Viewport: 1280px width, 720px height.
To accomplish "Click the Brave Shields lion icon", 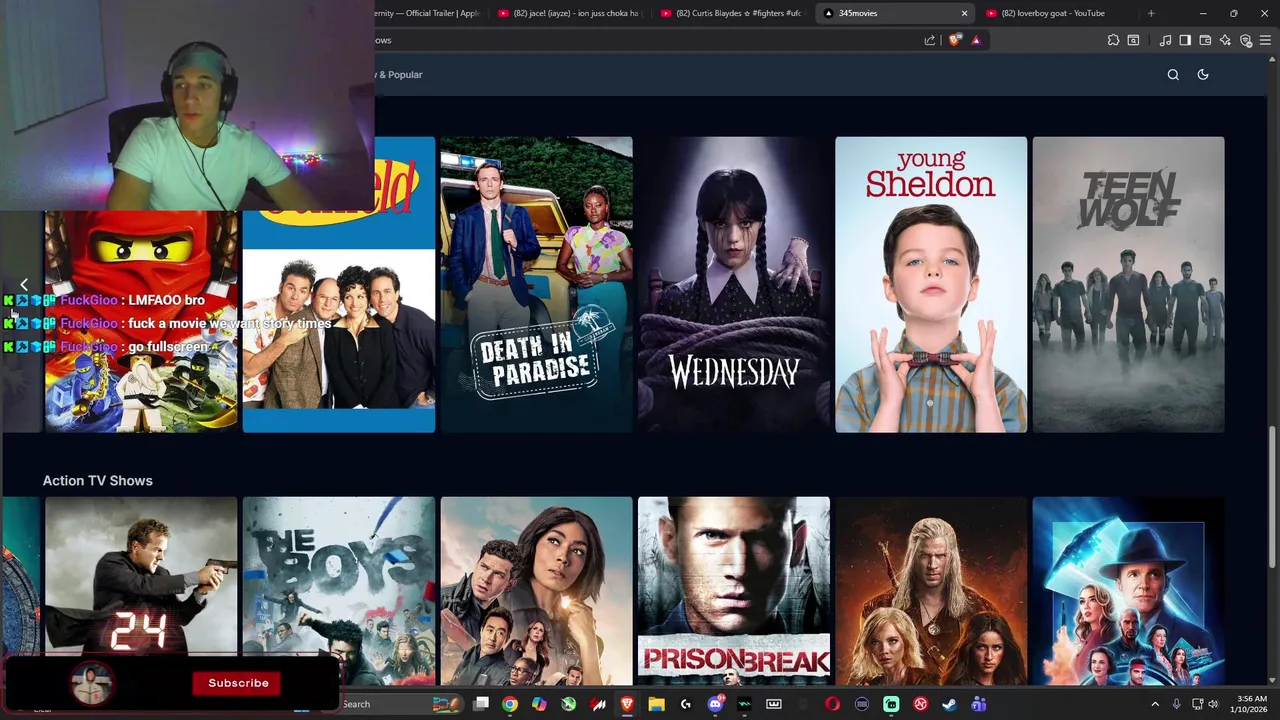I will [954, 40].
